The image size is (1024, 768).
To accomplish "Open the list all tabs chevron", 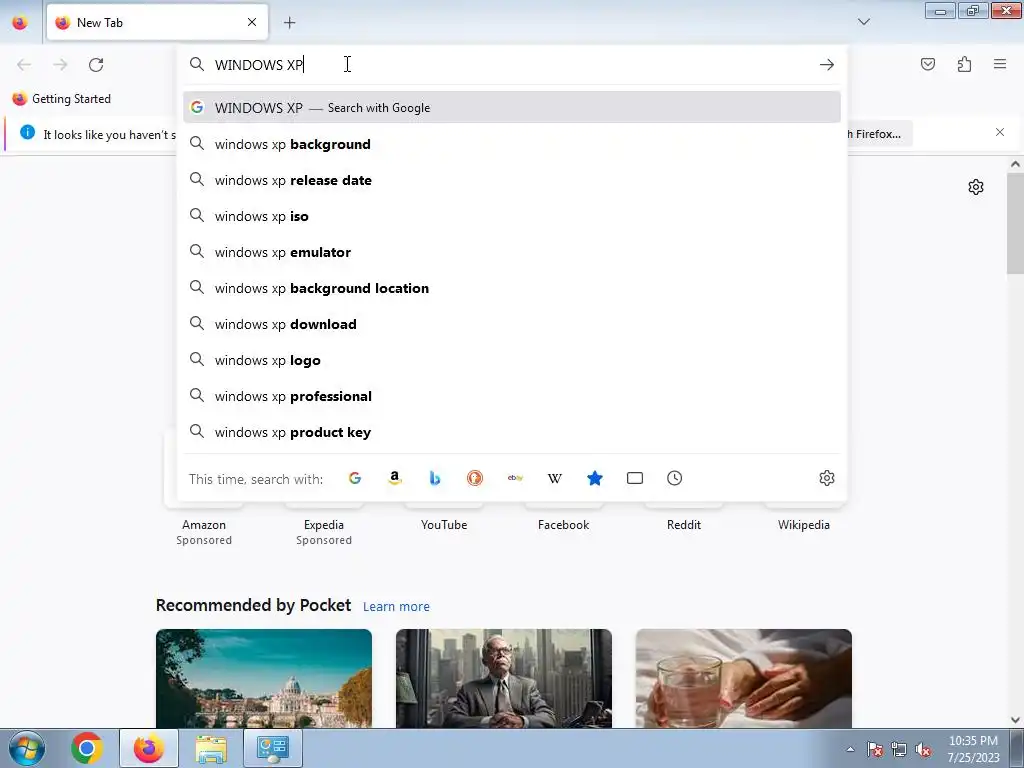I will [x=864, y=22].
